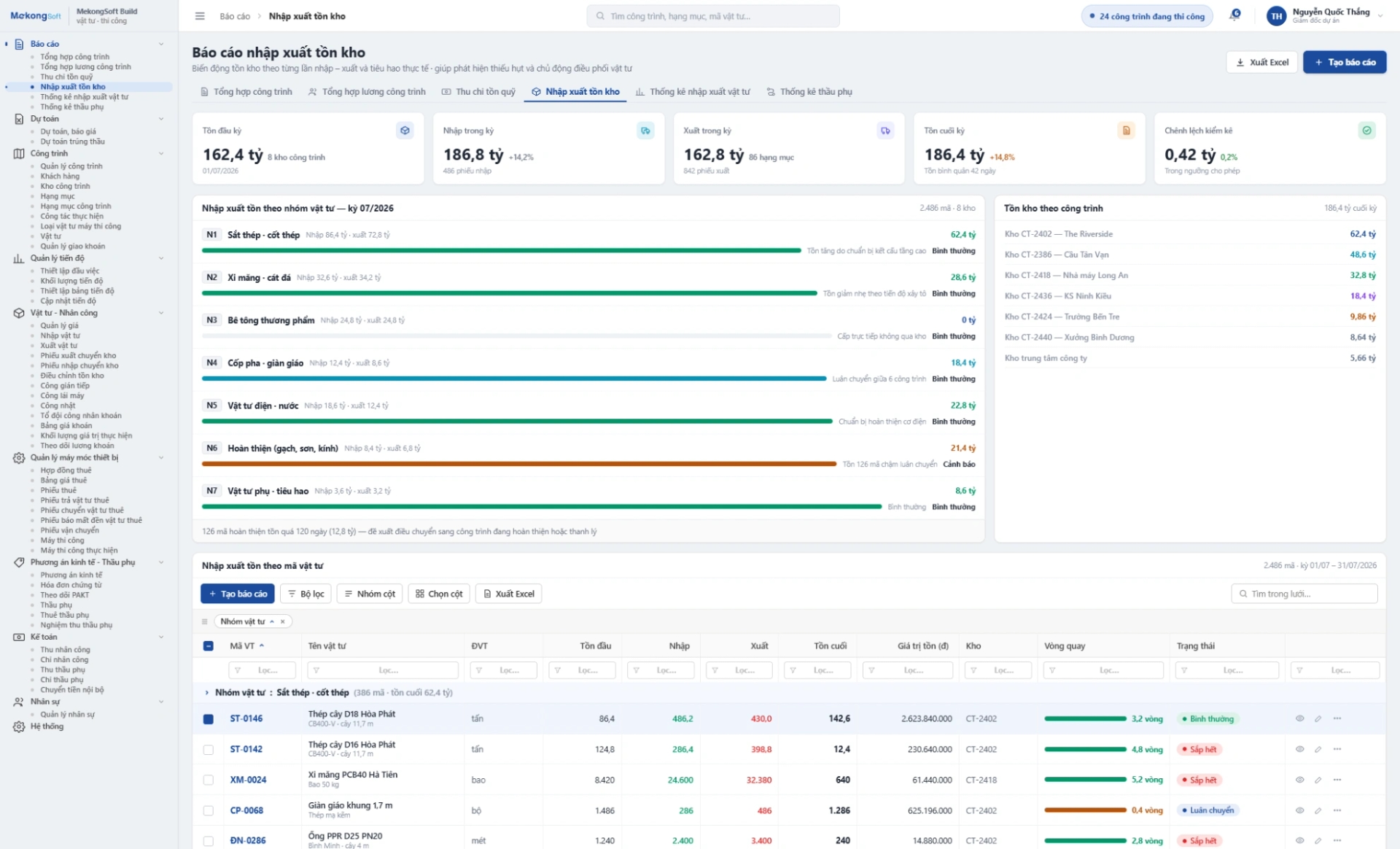Switch to Thống kê nhập xuất vật tư tab
The height and width of the screenshot is (849, 1400).
[x=692, y=92]
